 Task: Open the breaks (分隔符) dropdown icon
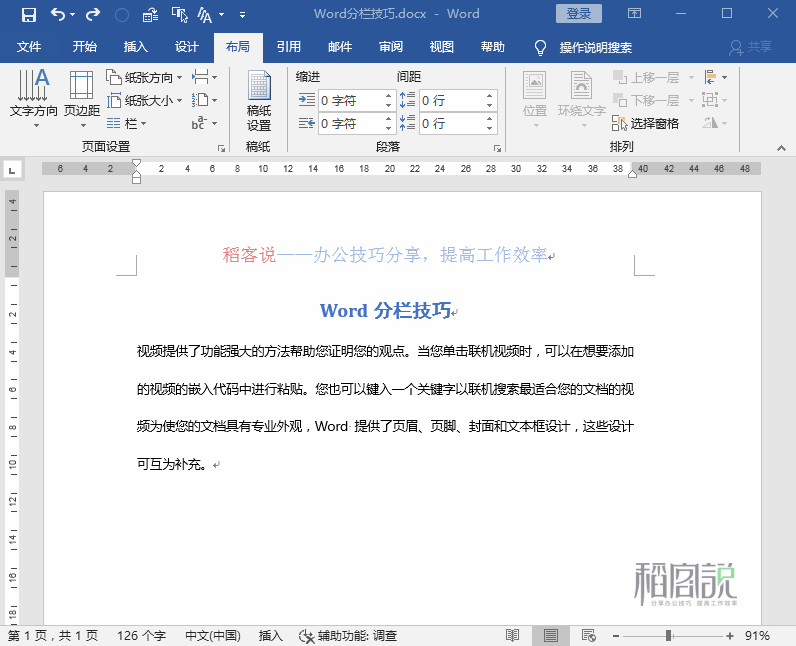(205, 78)
